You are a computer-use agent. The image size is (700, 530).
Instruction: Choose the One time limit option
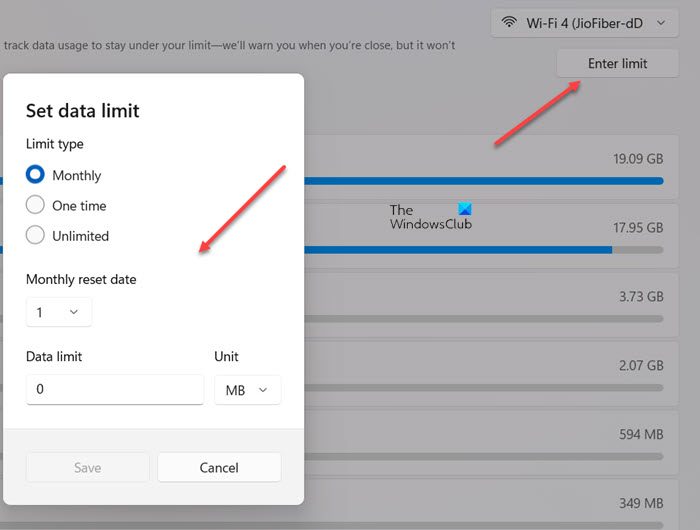pos(36,205)
